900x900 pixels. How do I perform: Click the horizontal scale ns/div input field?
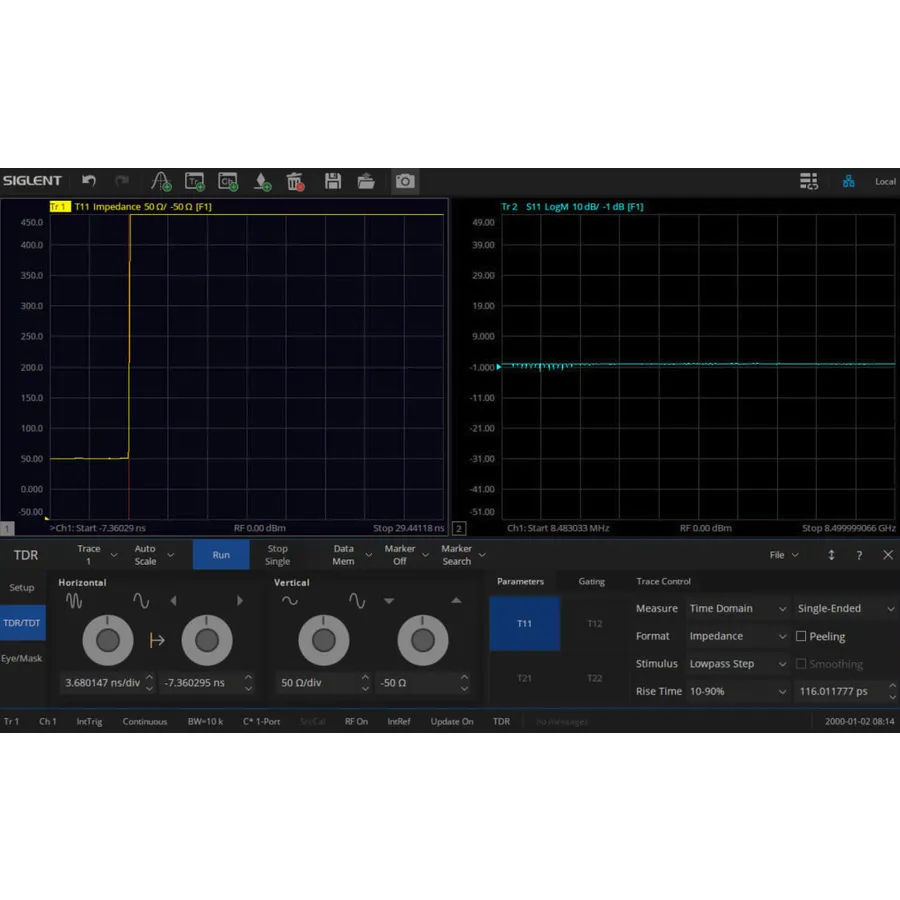pyautogui.click(x=103, y=682)
